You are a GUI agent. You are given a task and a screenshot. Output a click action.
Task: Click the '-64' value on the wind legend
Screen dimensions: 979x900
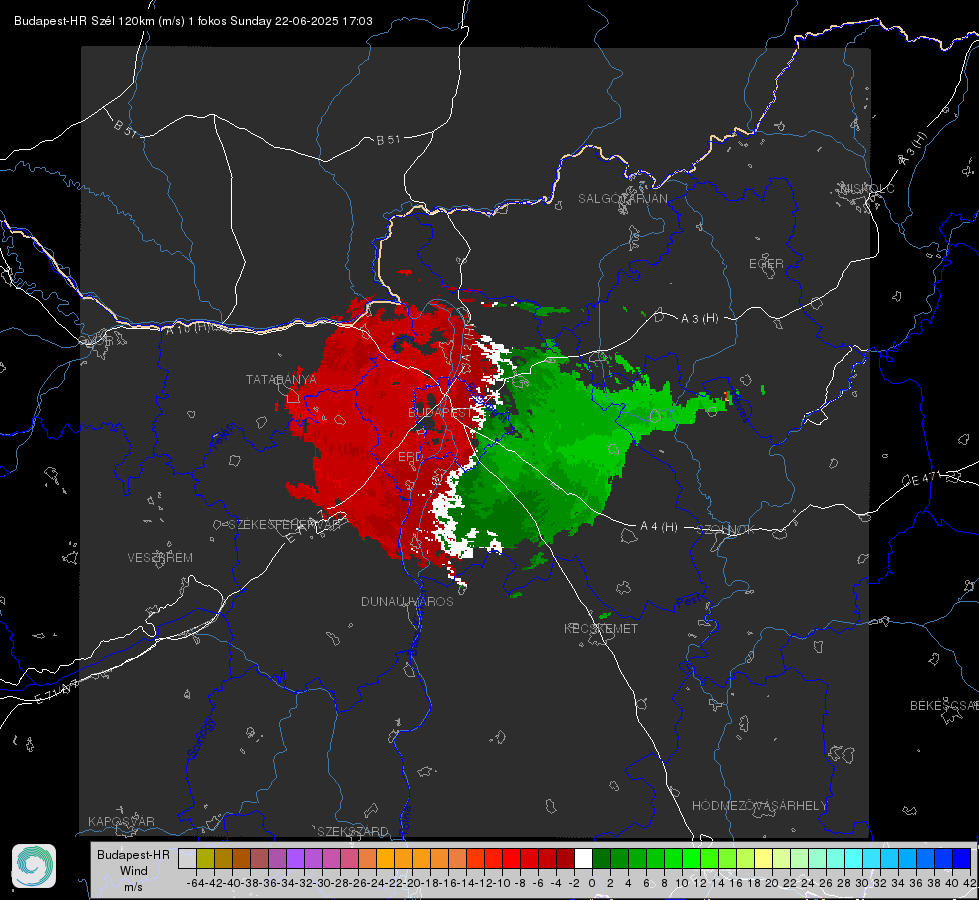(195, 883)
